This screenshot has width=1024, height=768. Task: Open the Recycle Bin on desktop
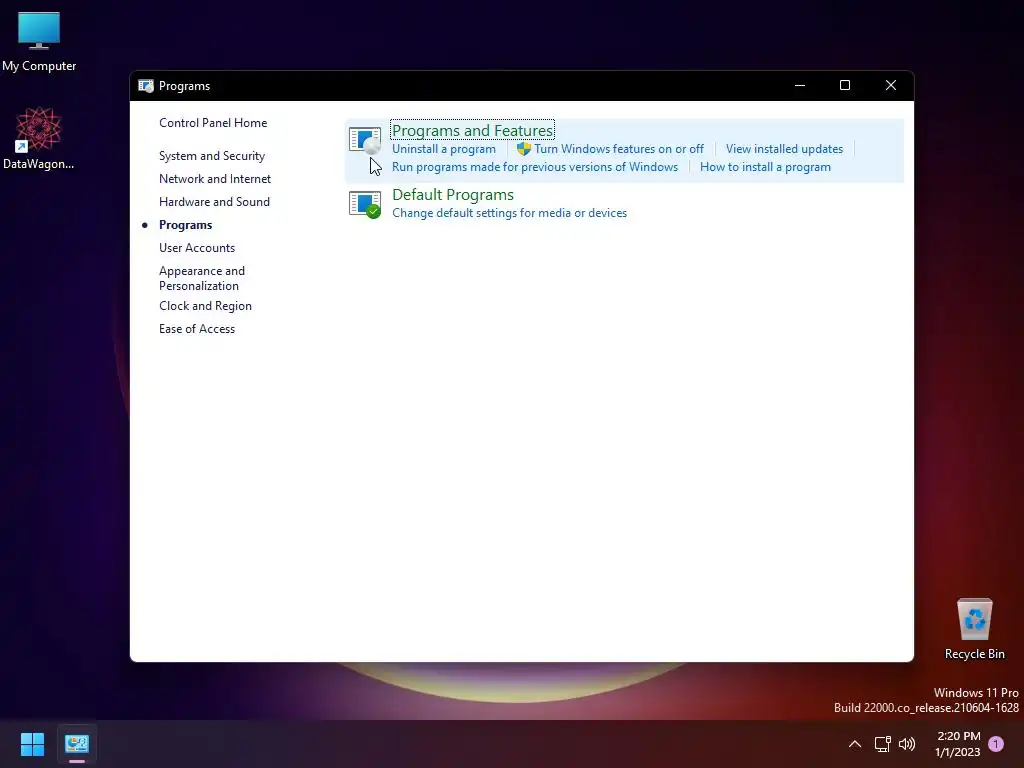(x=974, y=630)
